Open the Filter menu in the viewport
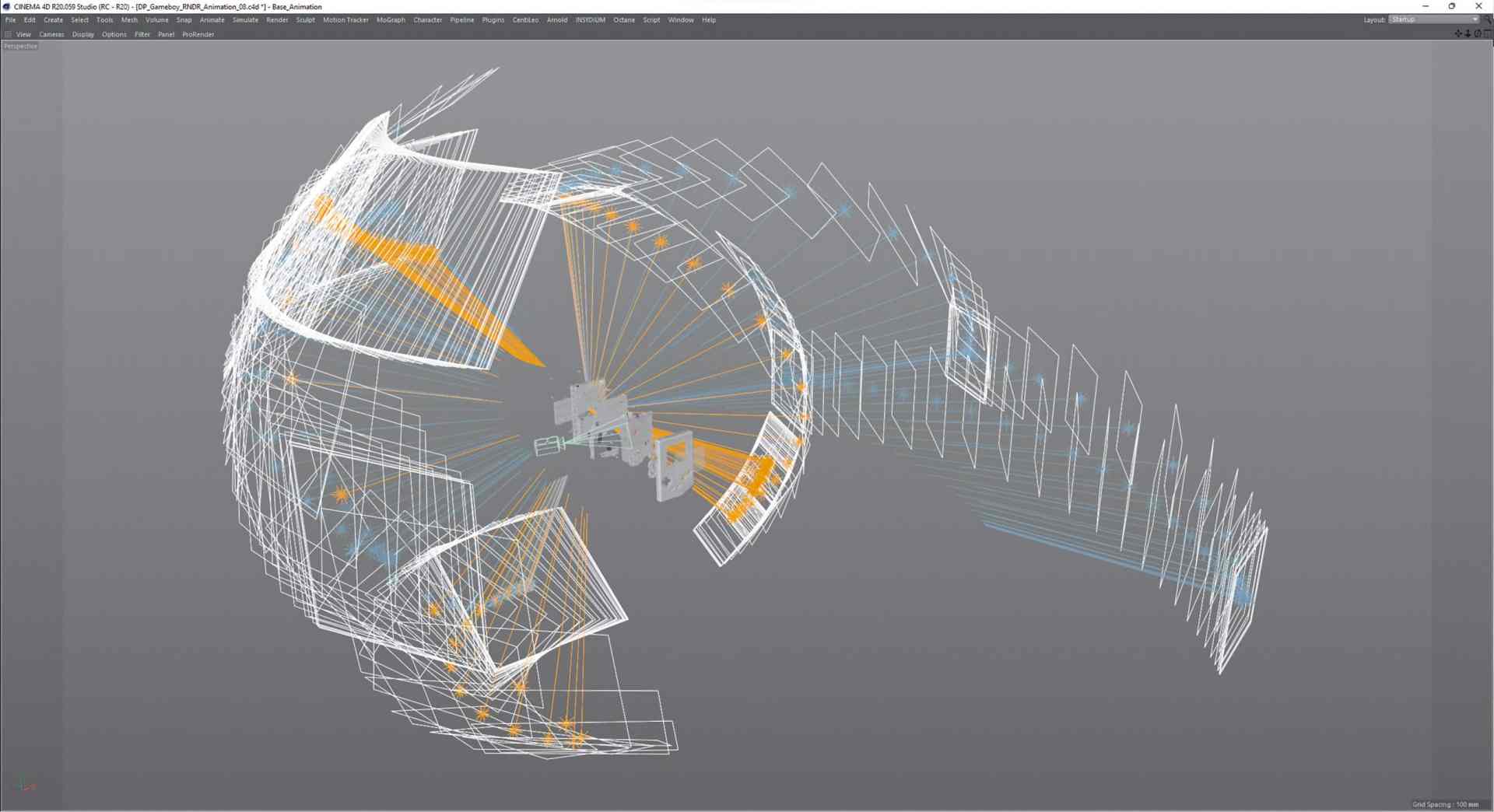This screenshot has height=812, width=1494. pos(142,34)
